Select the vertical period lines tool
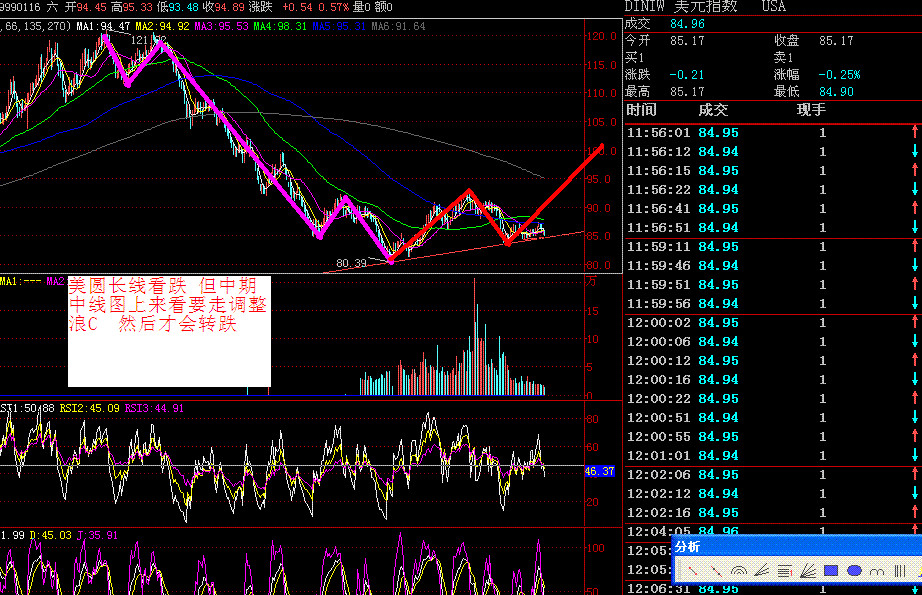Viewport: 922px width, 595px height. pos(902,570)
